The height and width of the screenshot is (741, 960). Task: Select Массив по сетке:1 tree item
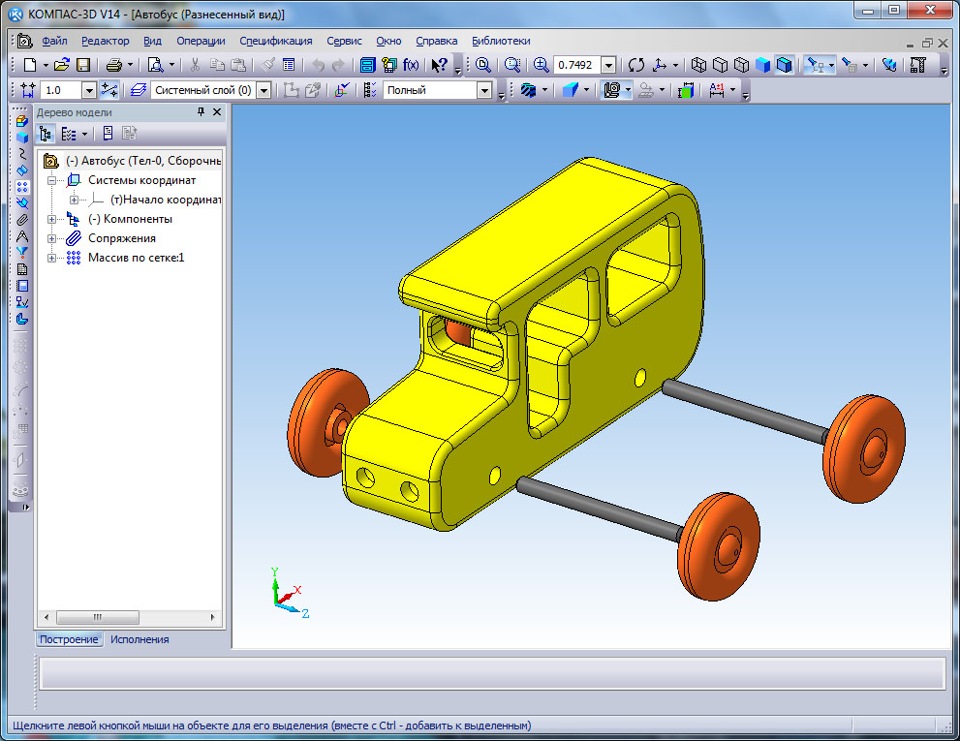coord(136,258)
